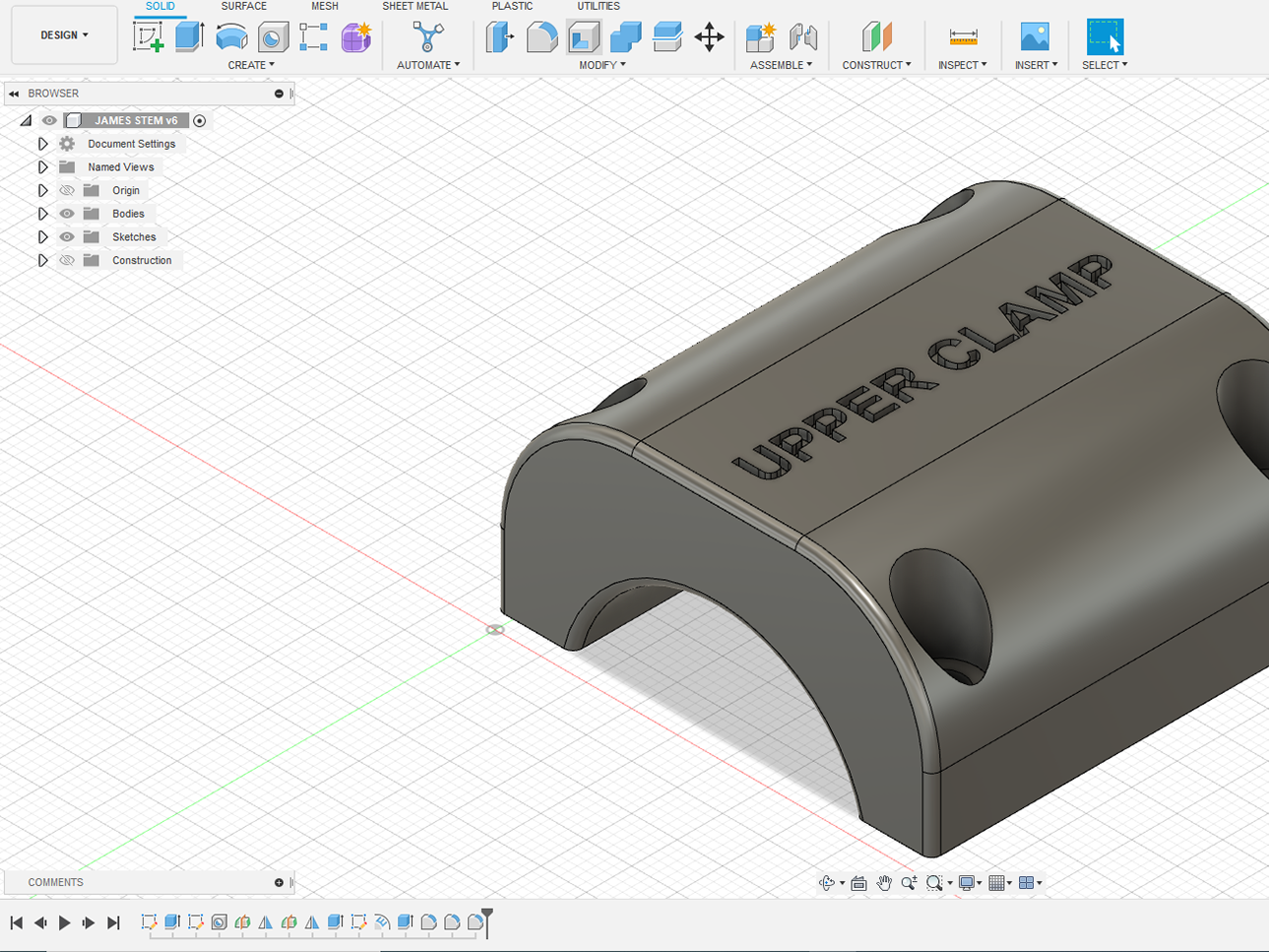This screenshot has width=1269, height=952.
Task: Select the Move/Copy arrows tool
Action: pyautogui.click(x=709, y=37)
